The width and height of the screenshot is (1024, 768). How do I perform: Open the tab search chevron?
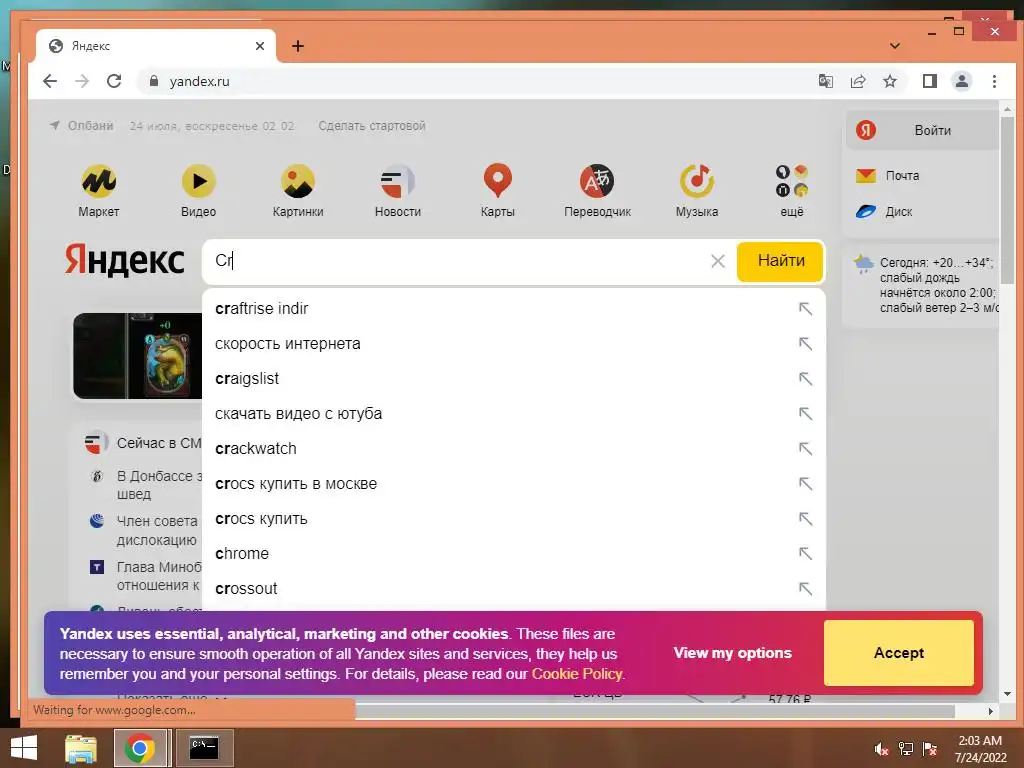click(895, 46)
